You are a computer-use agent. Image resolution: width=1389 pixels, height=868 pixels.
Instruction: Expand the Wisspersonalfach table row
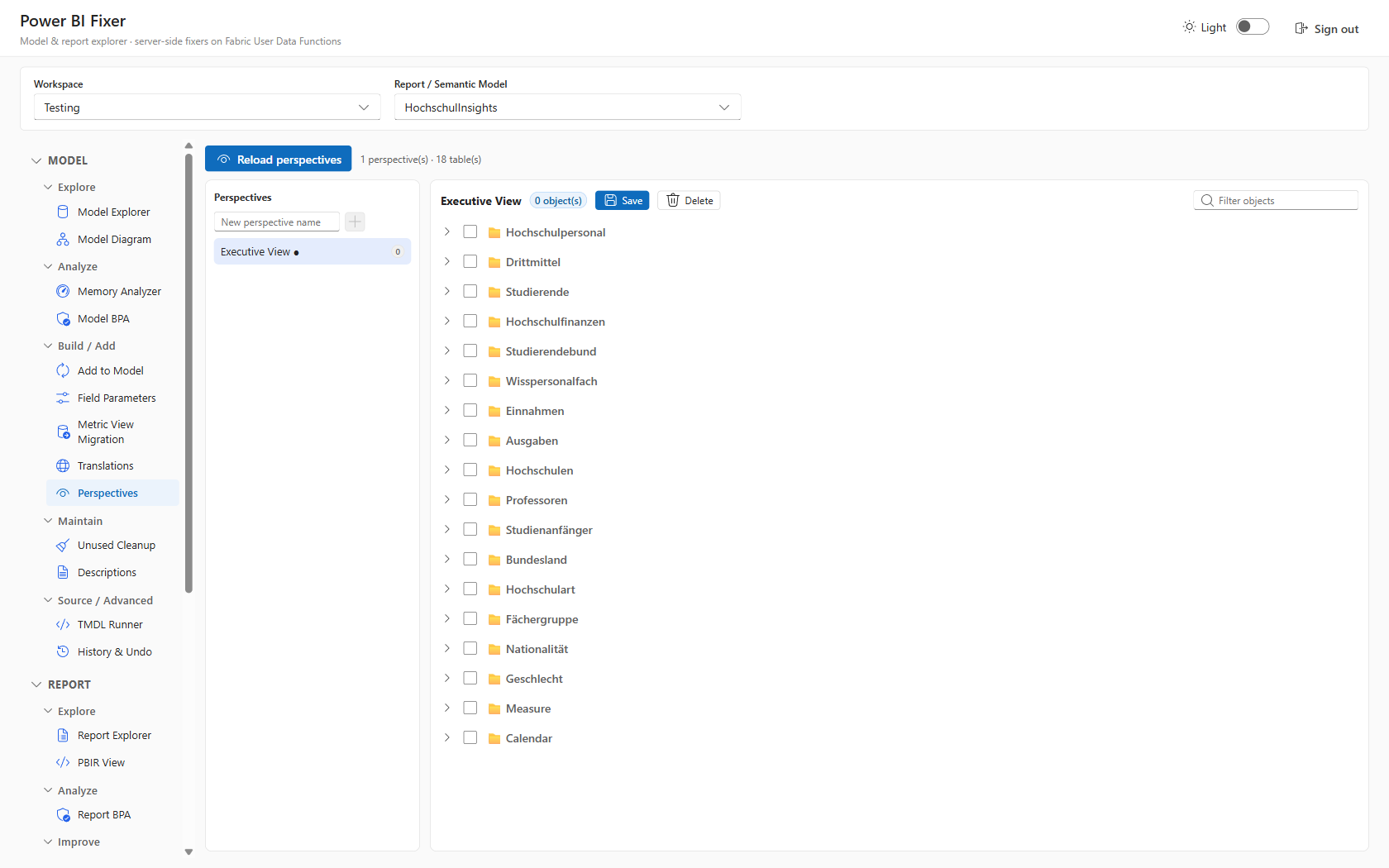point(446,380)
